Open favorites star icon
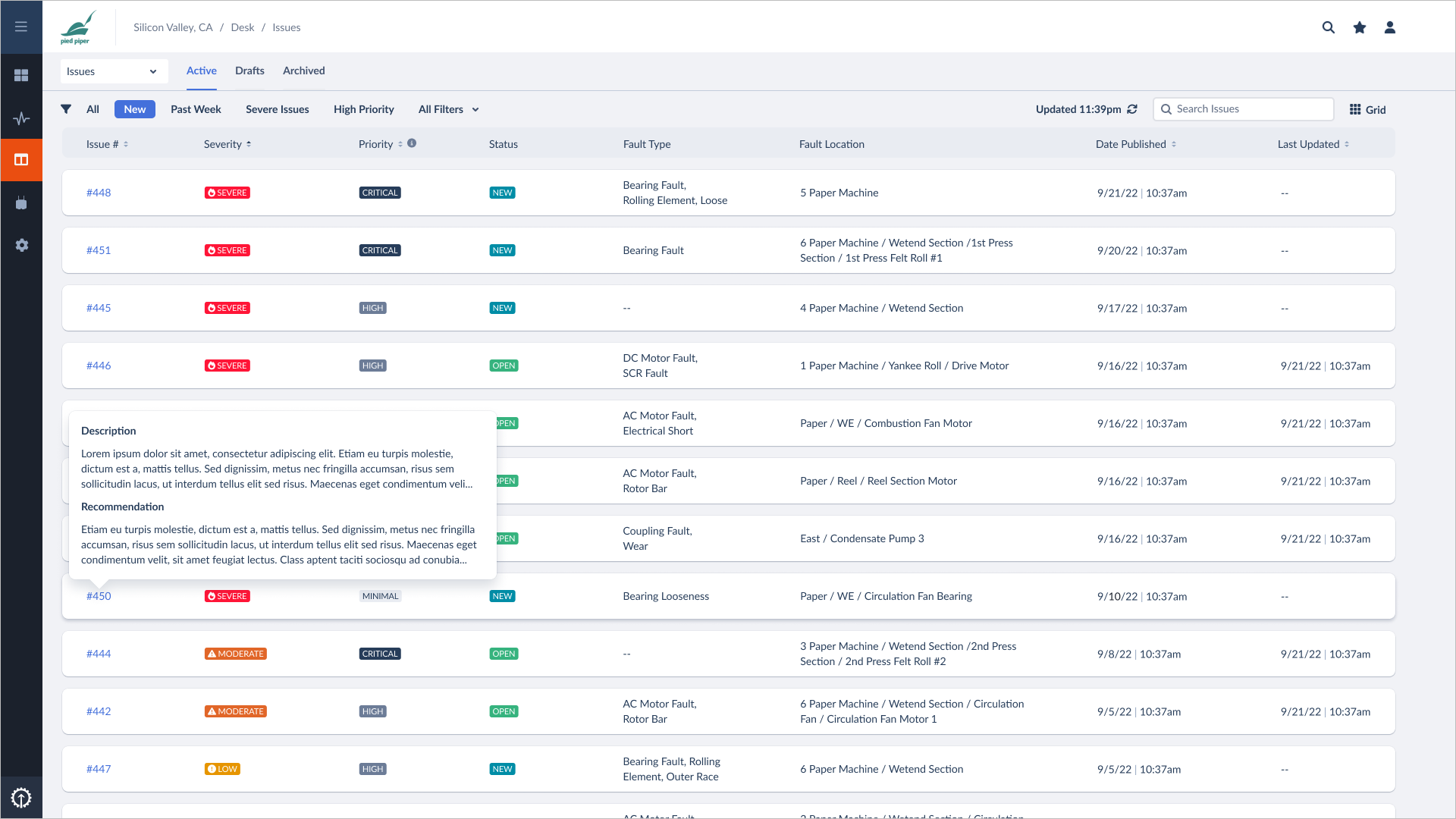Screen dimensions: 1456x819 click(1360, 27)
